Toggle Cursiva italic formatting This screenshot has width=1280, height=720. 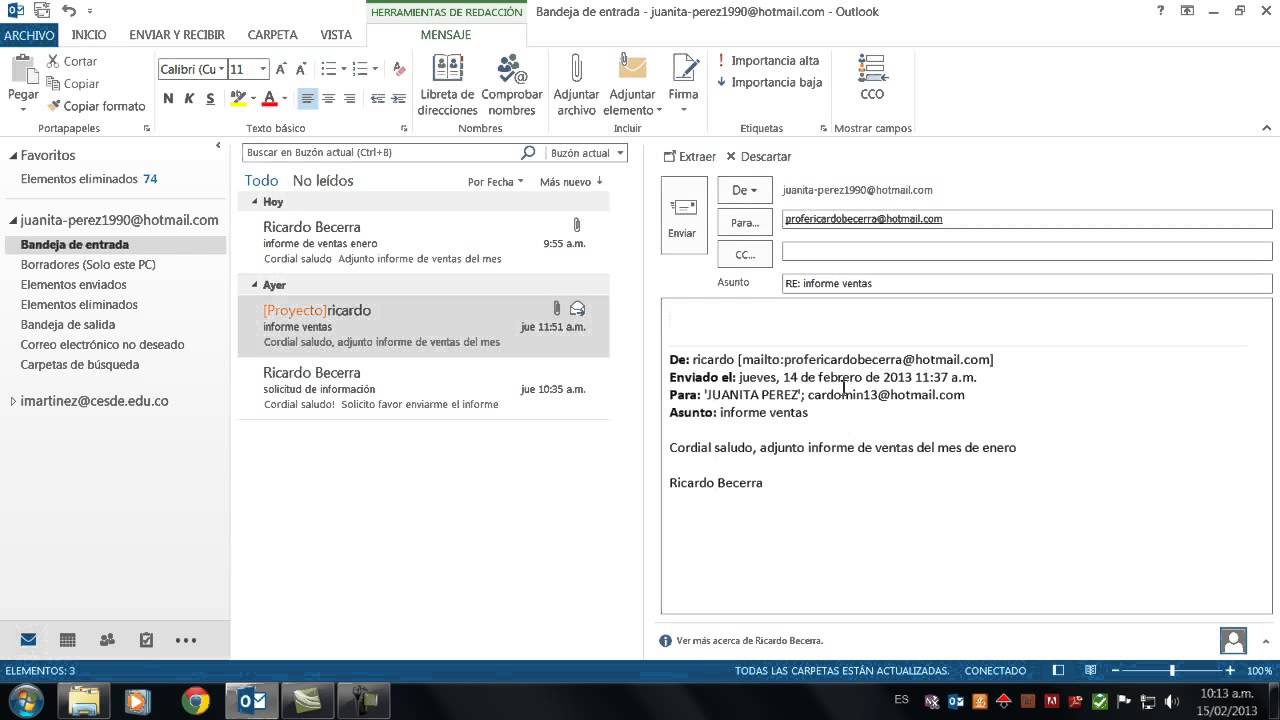point(189,98)
